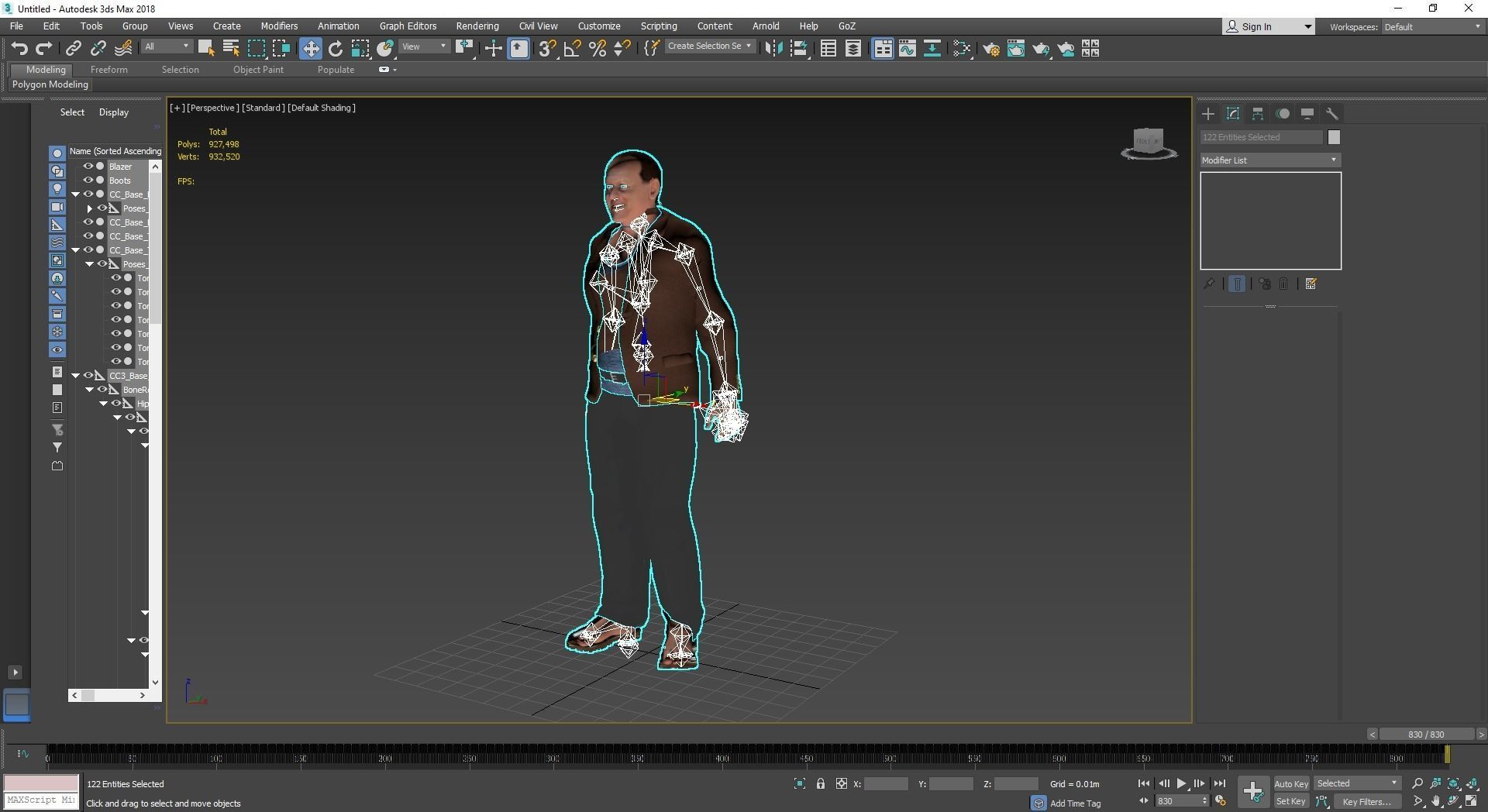
Task: Click the Undo arrow icon
Action: click(19, 49)
